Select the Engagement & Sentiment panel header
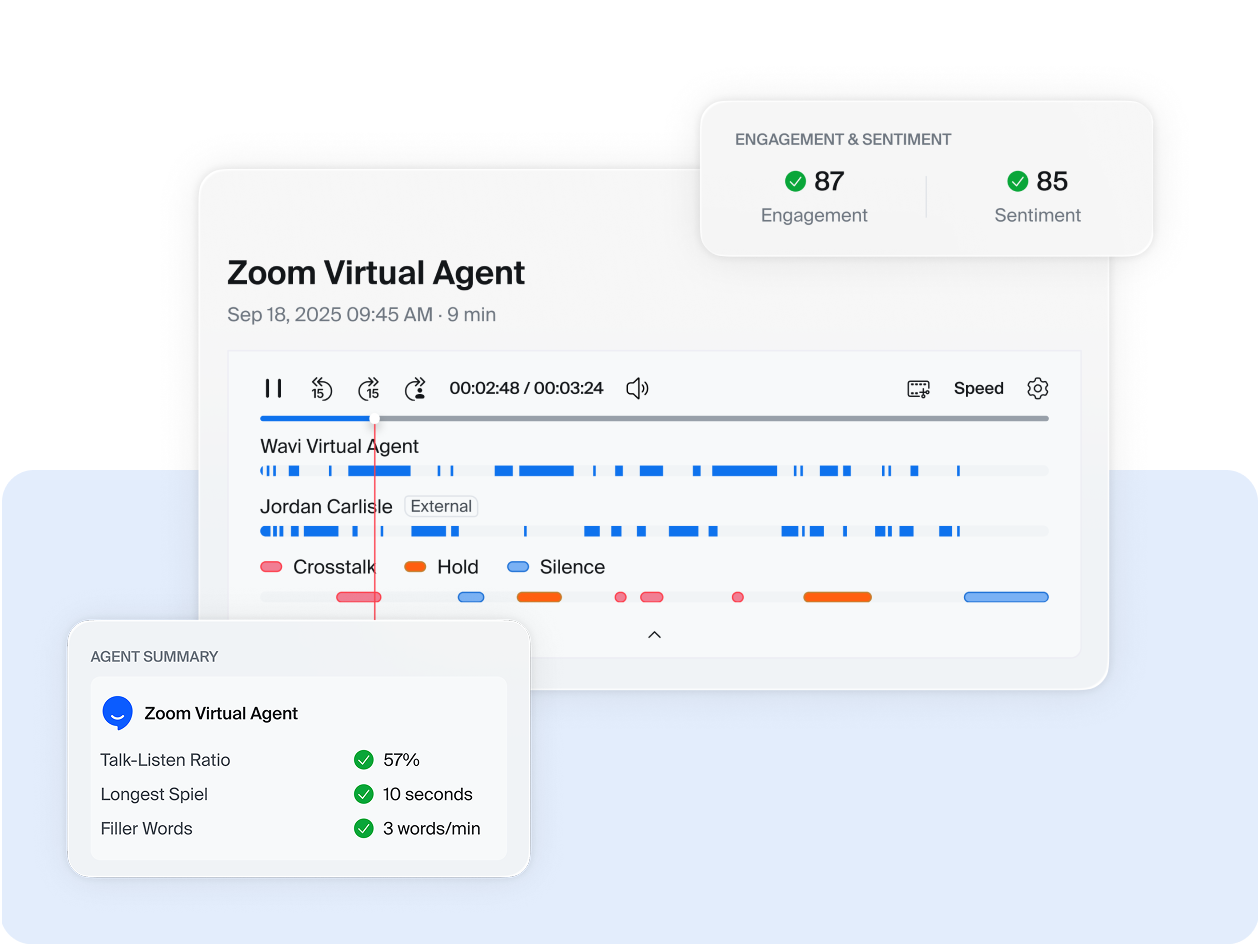1259x945 pixels. coord(843,139)
